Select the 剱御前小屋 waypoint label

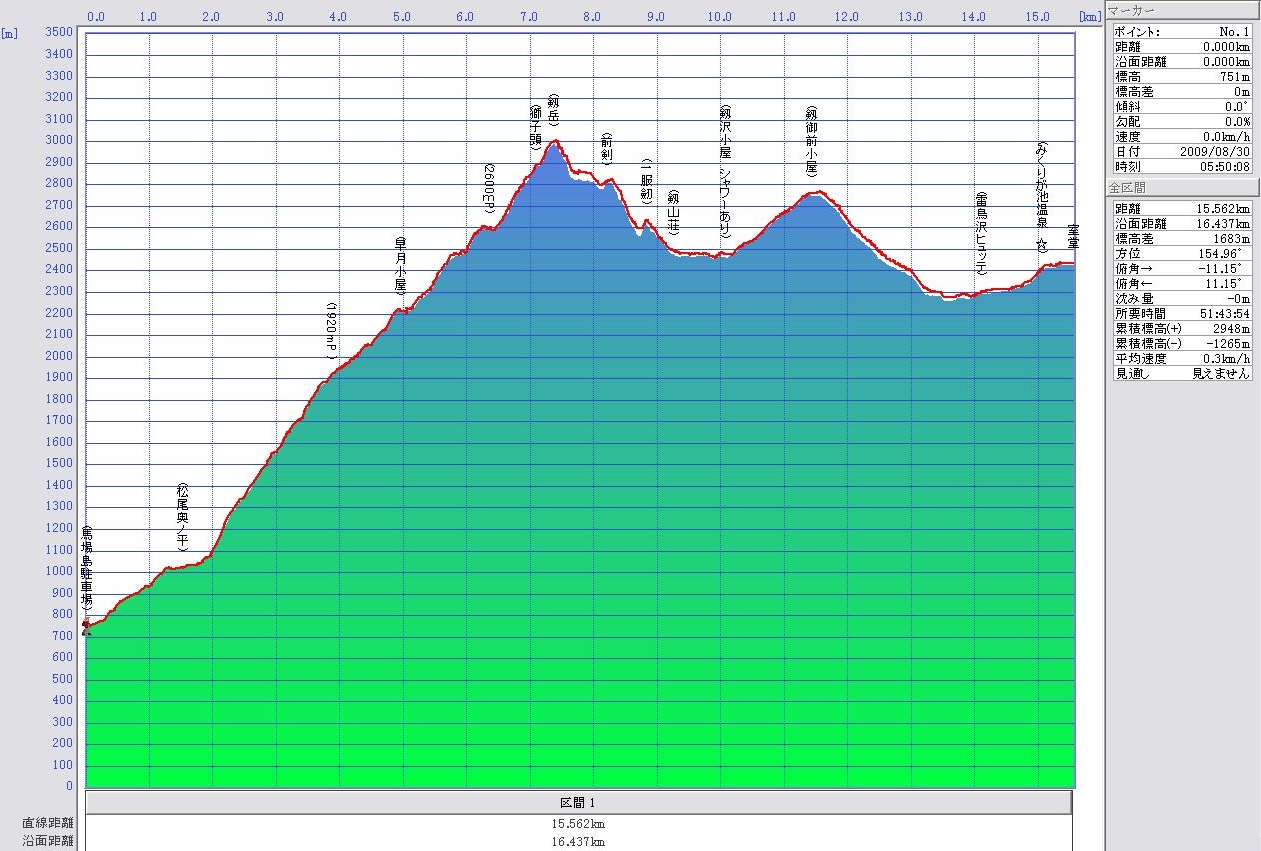(811, 140)
